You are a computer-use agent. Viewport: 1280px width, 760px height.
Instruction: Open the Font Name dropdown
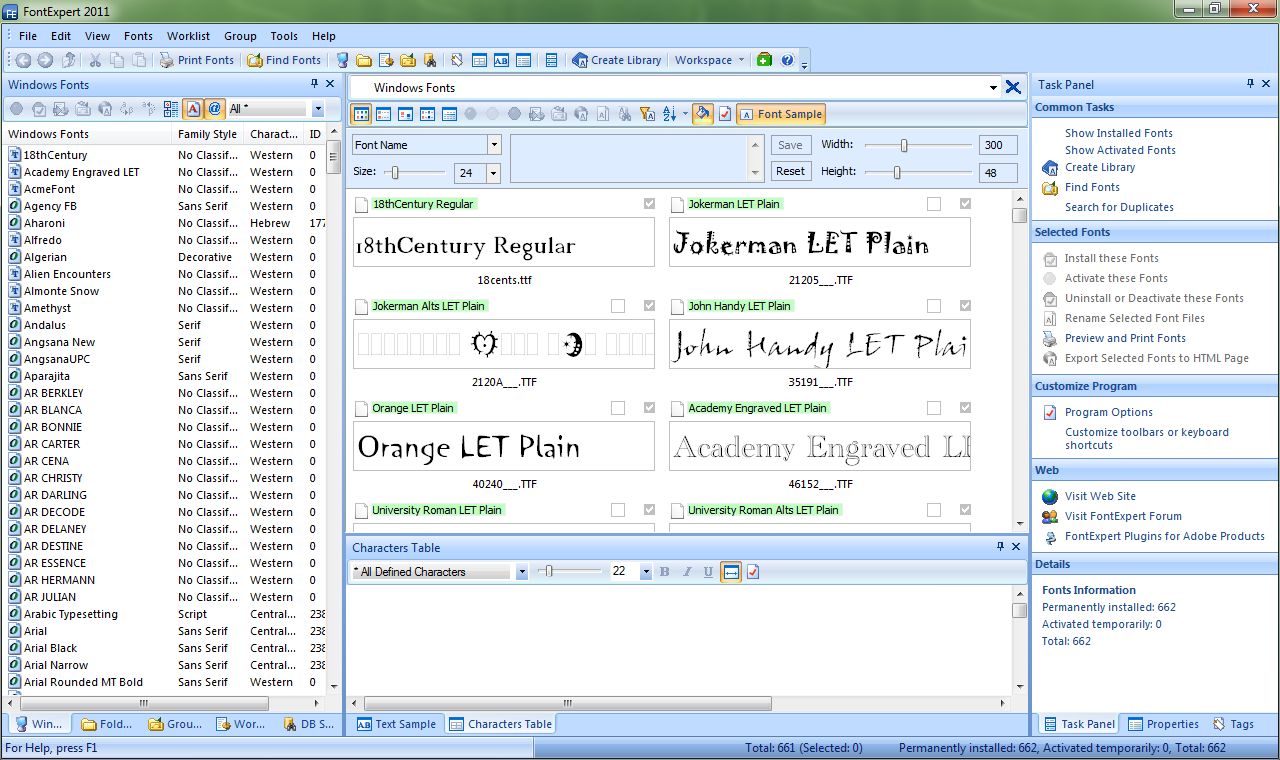(493, 145)
